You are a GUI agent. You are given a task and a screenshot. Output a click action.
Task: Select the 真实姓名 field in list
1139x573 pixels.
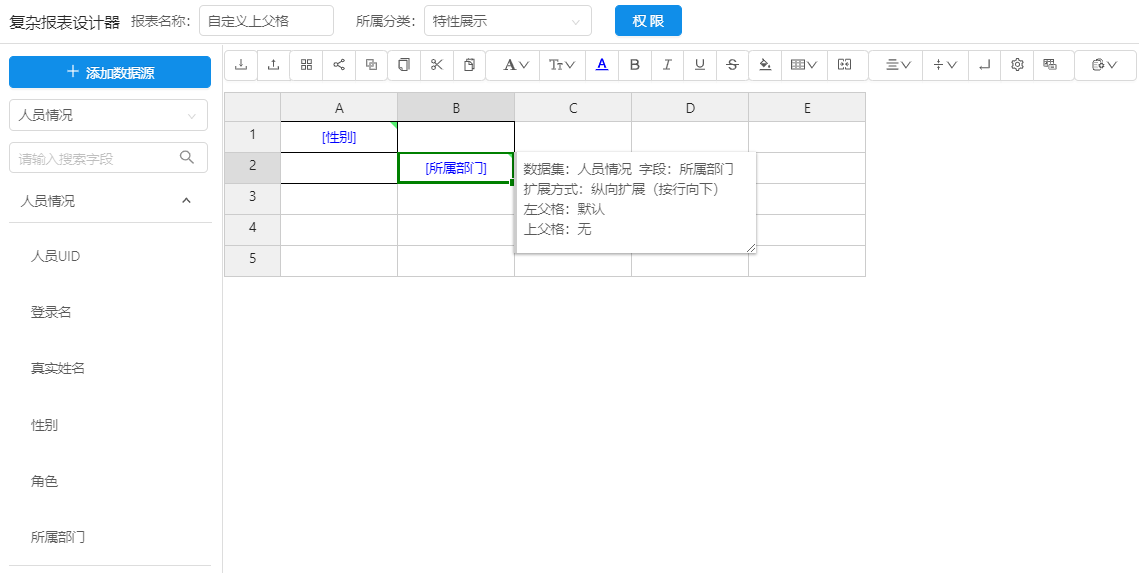58,368
